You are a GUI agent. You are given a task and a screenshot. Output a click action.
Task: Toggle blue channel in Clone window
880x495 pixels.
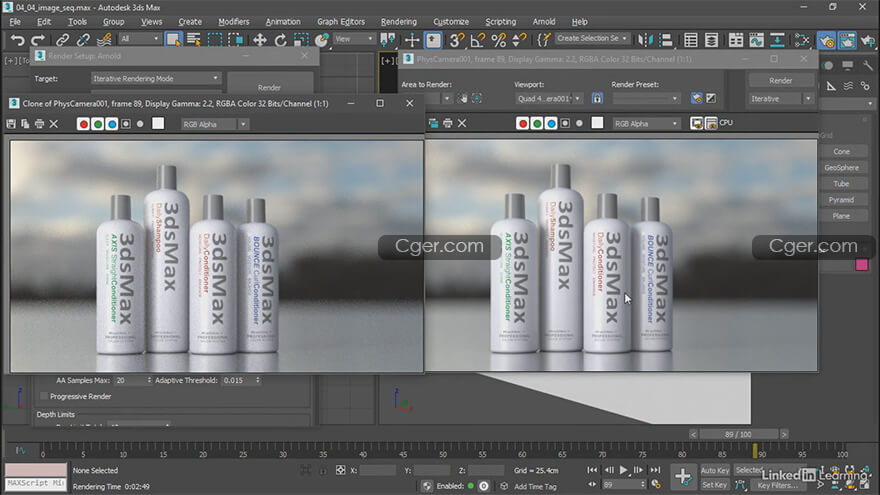tap(112, 124)
